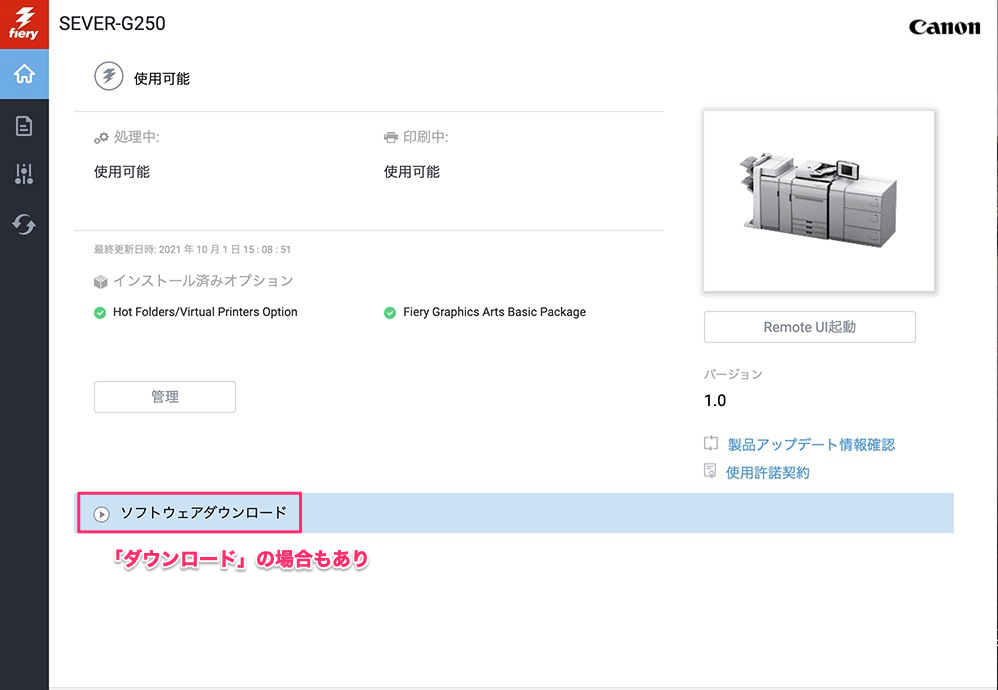
Task: Click the インストール済みオプション heading
Action: (203, 281)
